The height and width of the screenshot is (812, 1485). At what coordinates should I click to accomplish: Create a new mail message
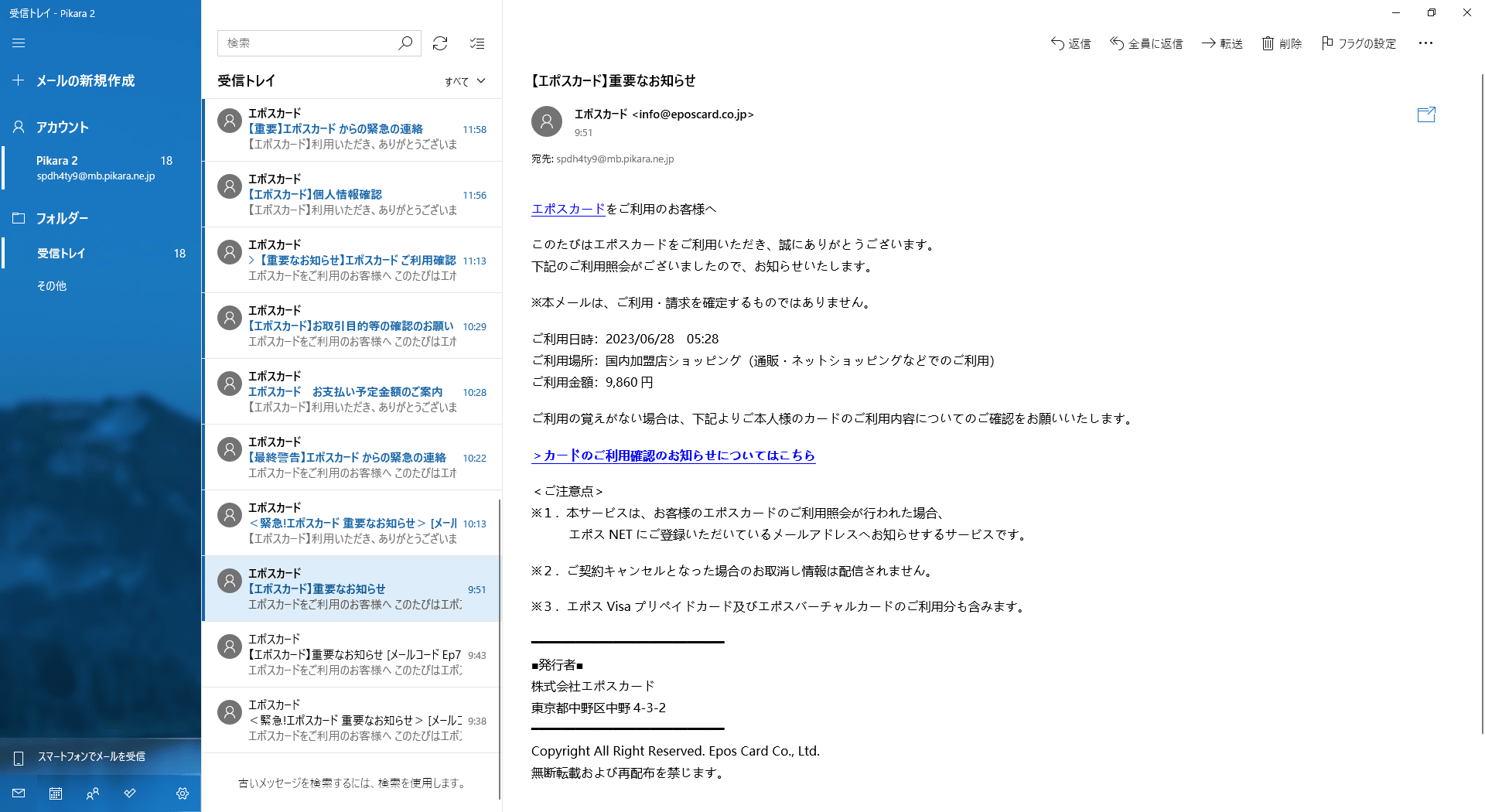[x=101, y=80]
